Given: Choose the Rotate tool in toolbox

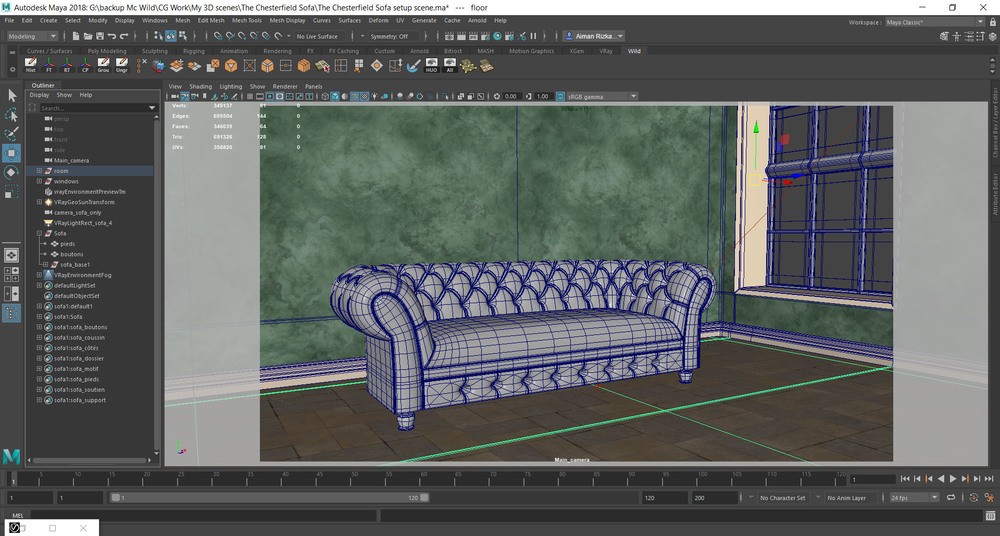Looking at the screenshot, I should [11, 172].
